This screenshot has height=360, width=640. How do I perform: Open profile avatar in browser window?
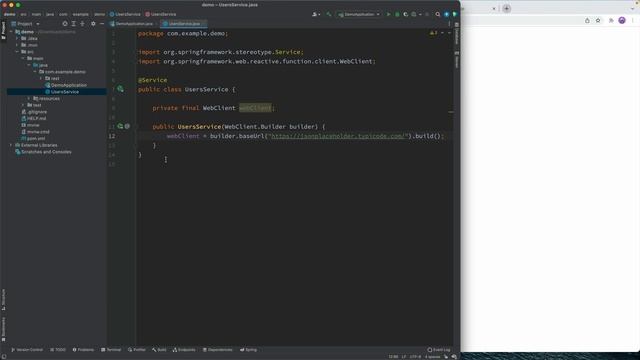tap(622, 20)
